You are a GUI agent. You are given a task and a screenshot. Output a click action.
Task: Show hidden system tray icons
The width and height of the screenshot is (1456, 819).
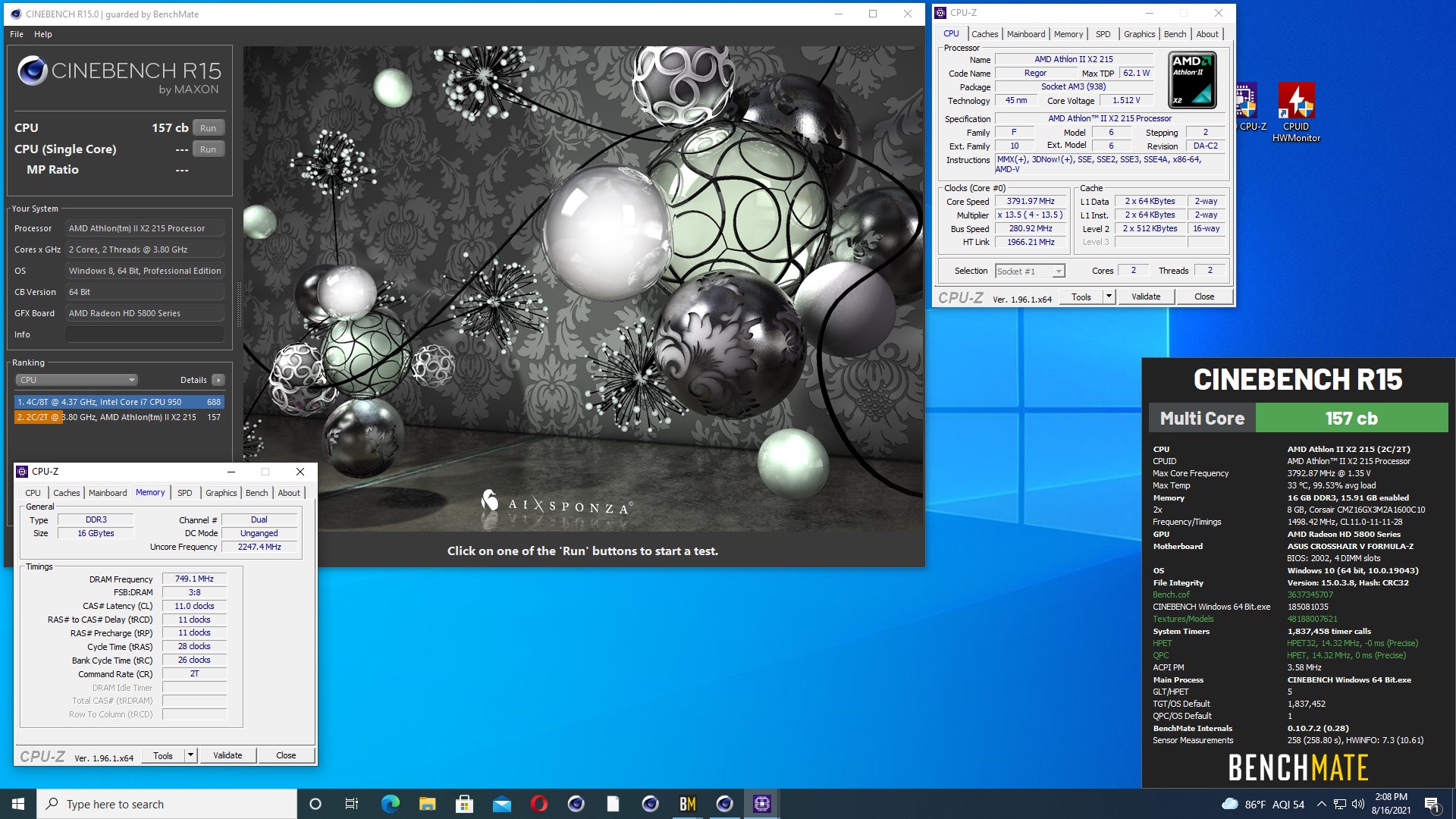pos(1321,804)
